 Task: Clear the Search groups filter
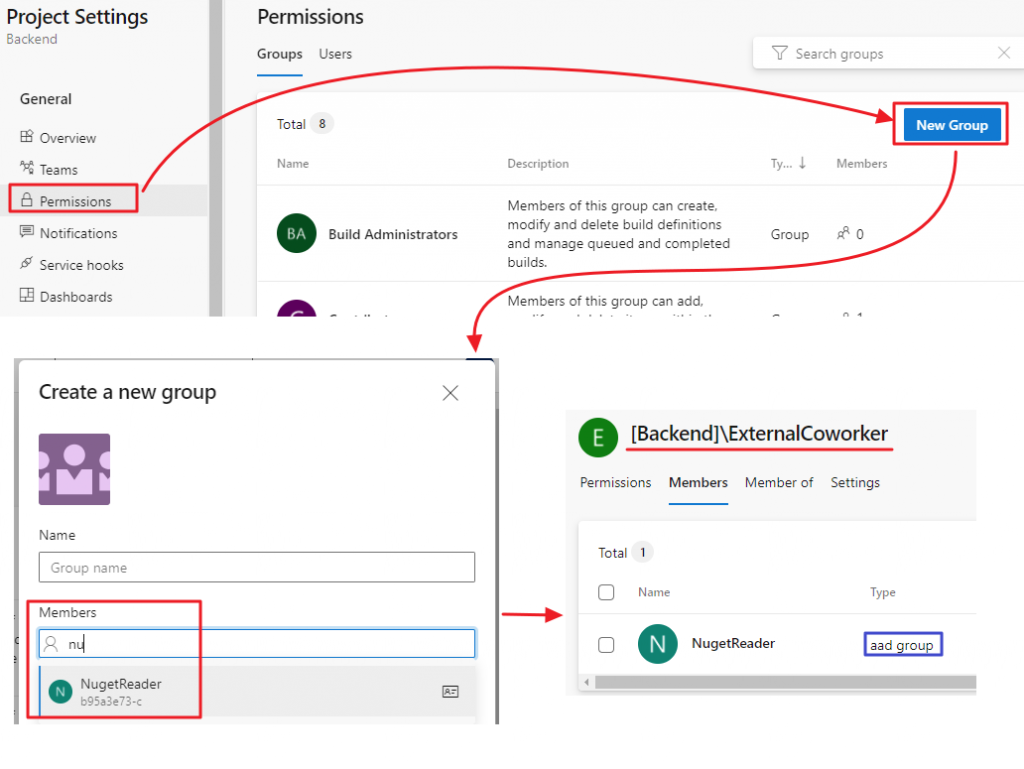point(1004,53)
